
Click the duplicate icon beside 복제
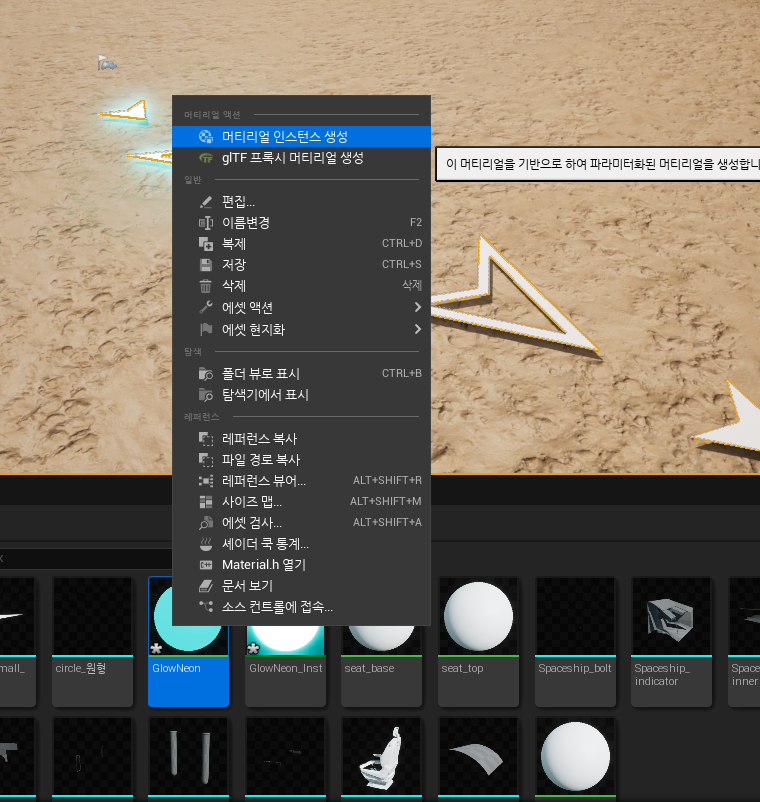pyautogui.click(x=206, y=244)
